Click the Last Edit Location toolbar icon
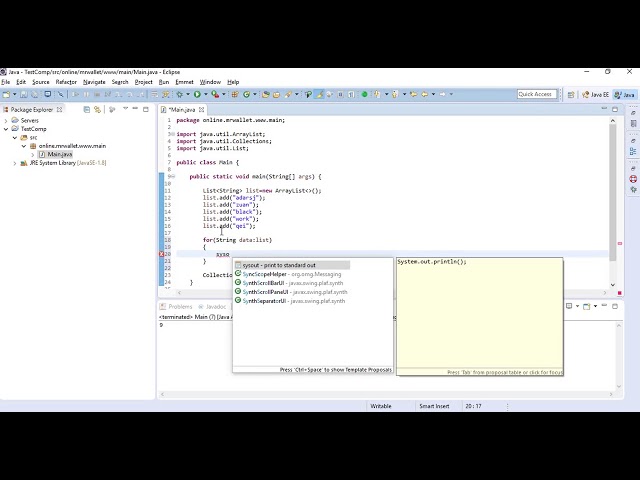Viewport: 640px width, 480px height. [x=413, y=95]
